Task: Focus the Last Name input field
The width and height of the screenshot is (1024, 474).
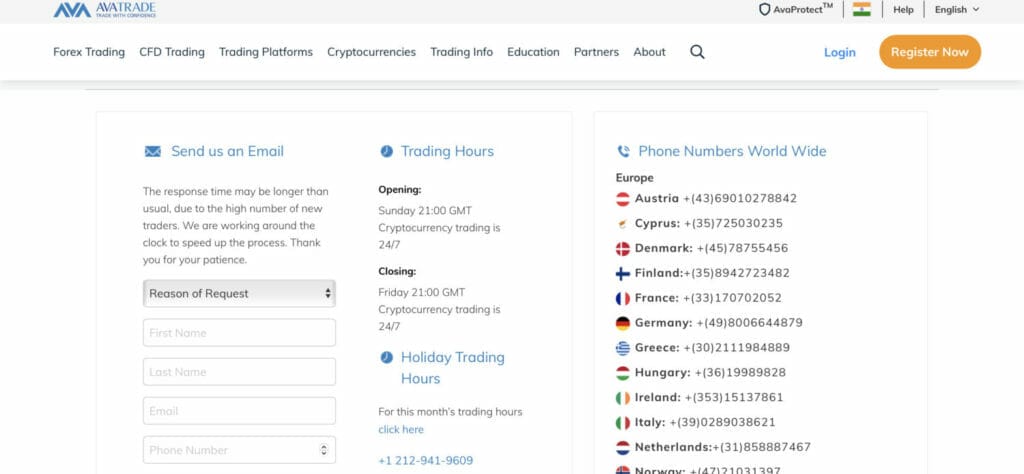Action: (x=239, y=372)
